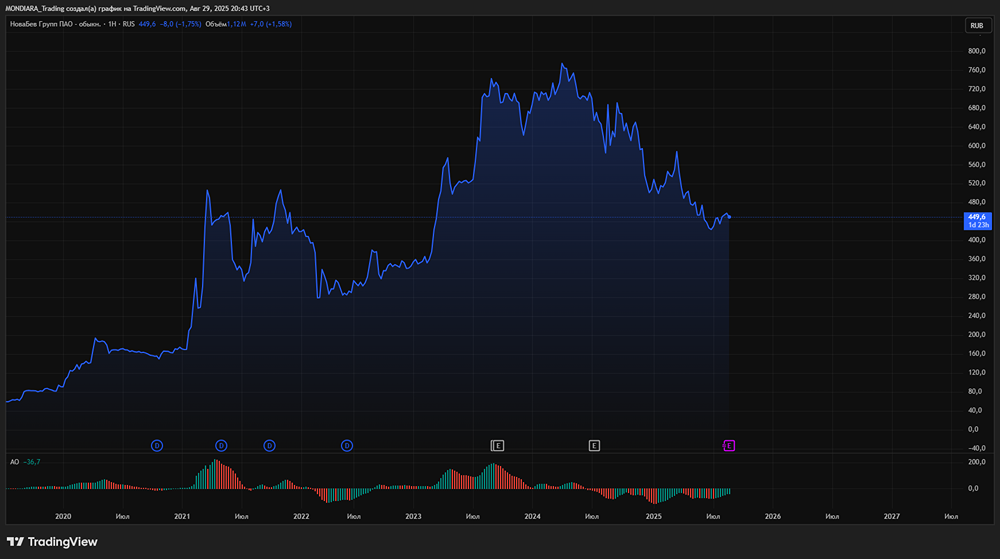This screenshot has height=559, width=1000.
Task: Click the volume change '+7,0 (+1,58%)'
Action: point(270,24)
